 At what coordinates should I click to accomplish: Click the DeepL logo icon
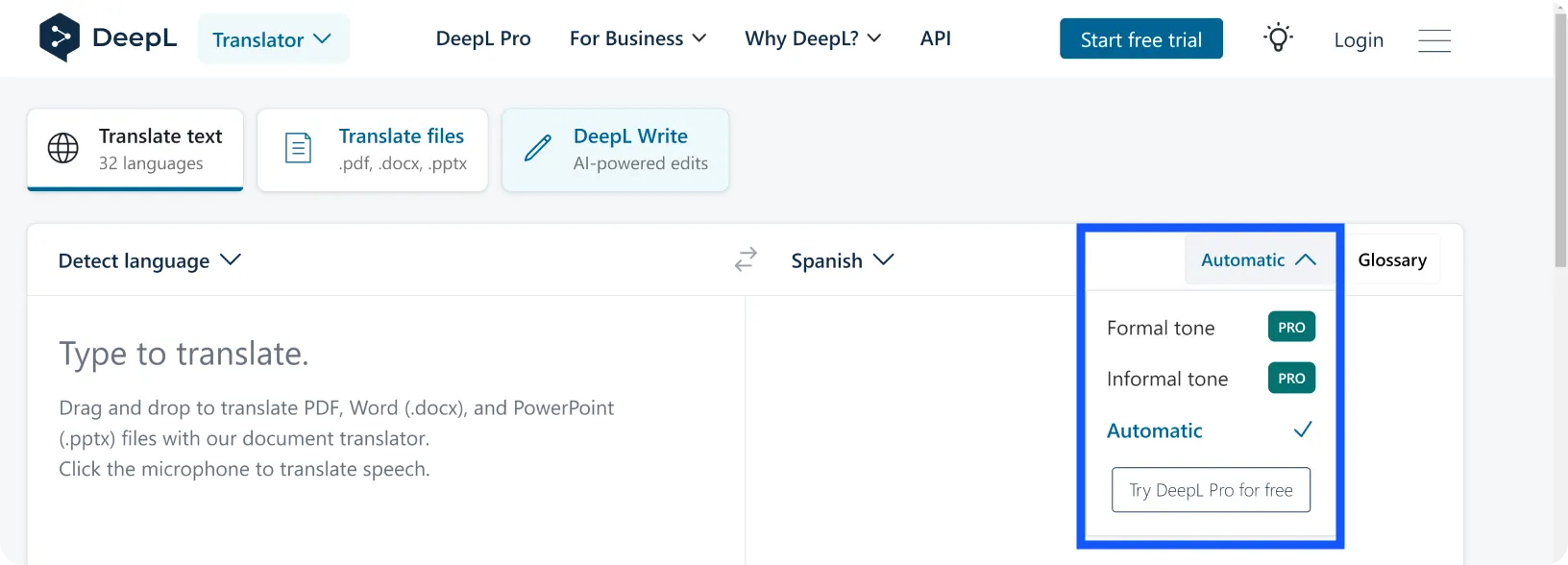click(x=60, y=37)
